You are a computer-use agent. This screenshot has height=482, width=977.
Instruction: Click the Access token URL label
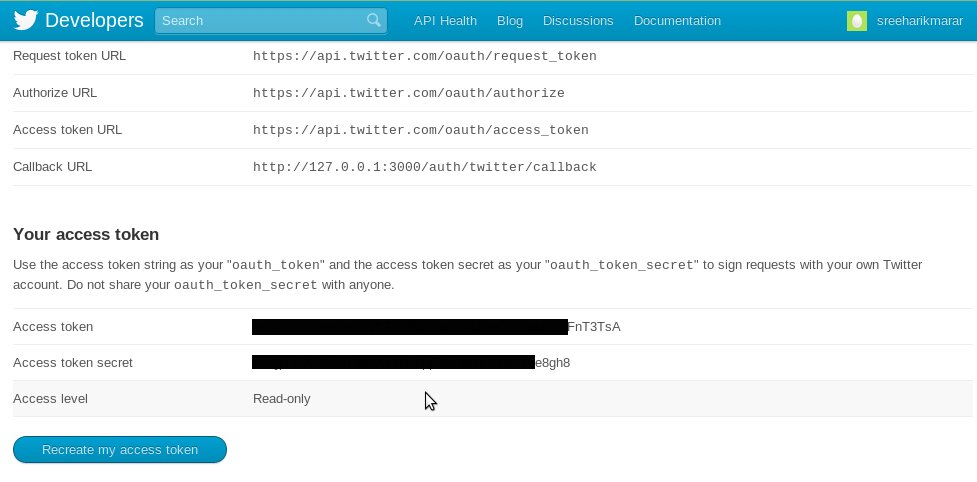pyautogui.click(x=67, y=130)
